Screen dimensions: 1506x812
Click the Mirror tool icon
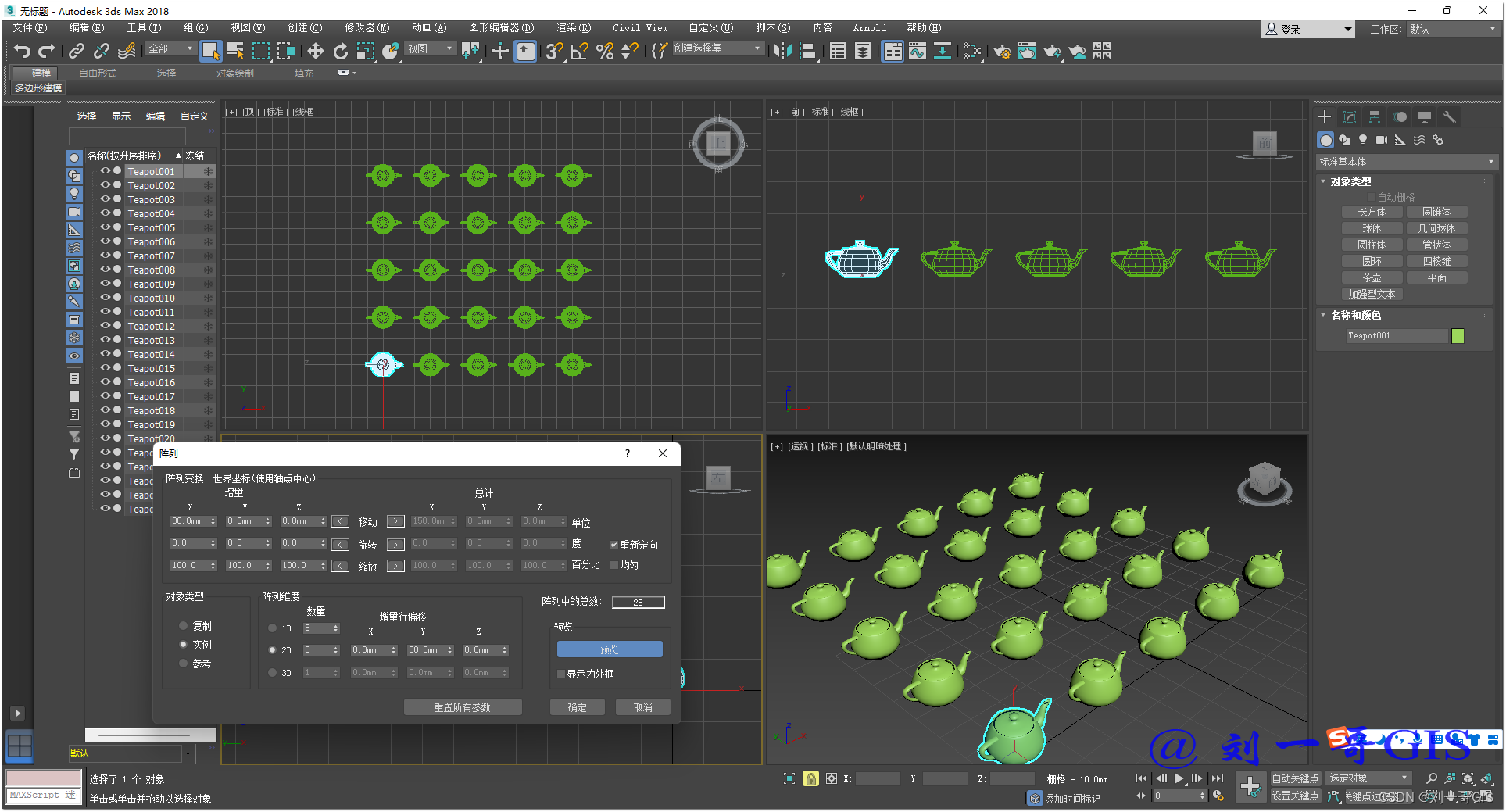coord(782,52)
